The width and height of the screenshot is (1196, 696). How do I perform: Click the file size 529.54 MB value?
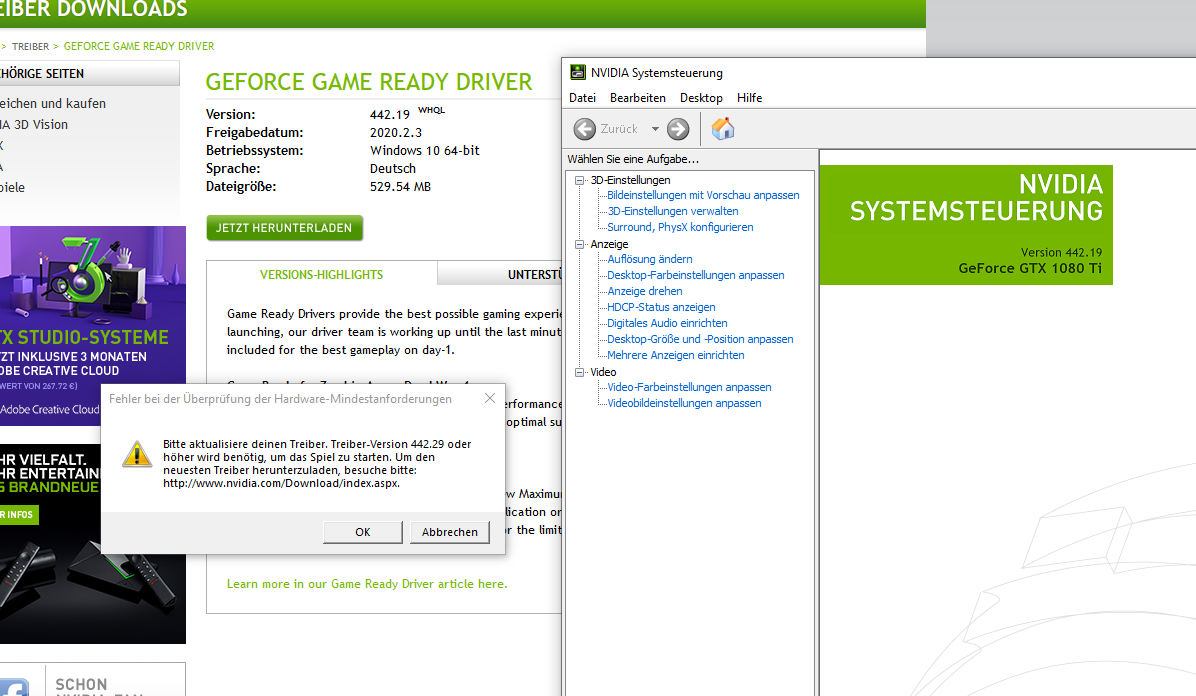pyautogui.click(x=400, y=186)
